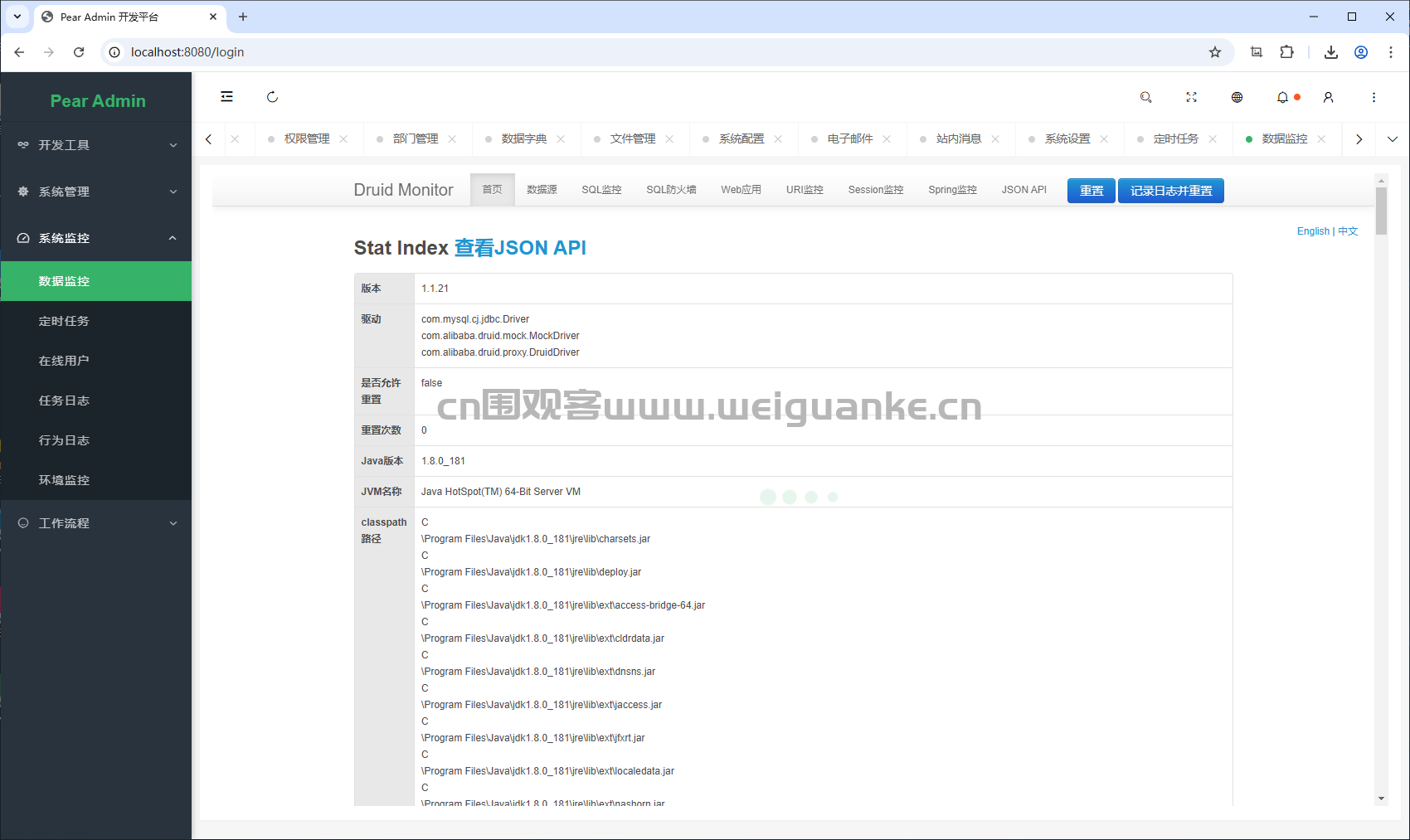Bookmark this page with the star icon
This screenshot has height=840, width=1410.
pos(1215,52)
